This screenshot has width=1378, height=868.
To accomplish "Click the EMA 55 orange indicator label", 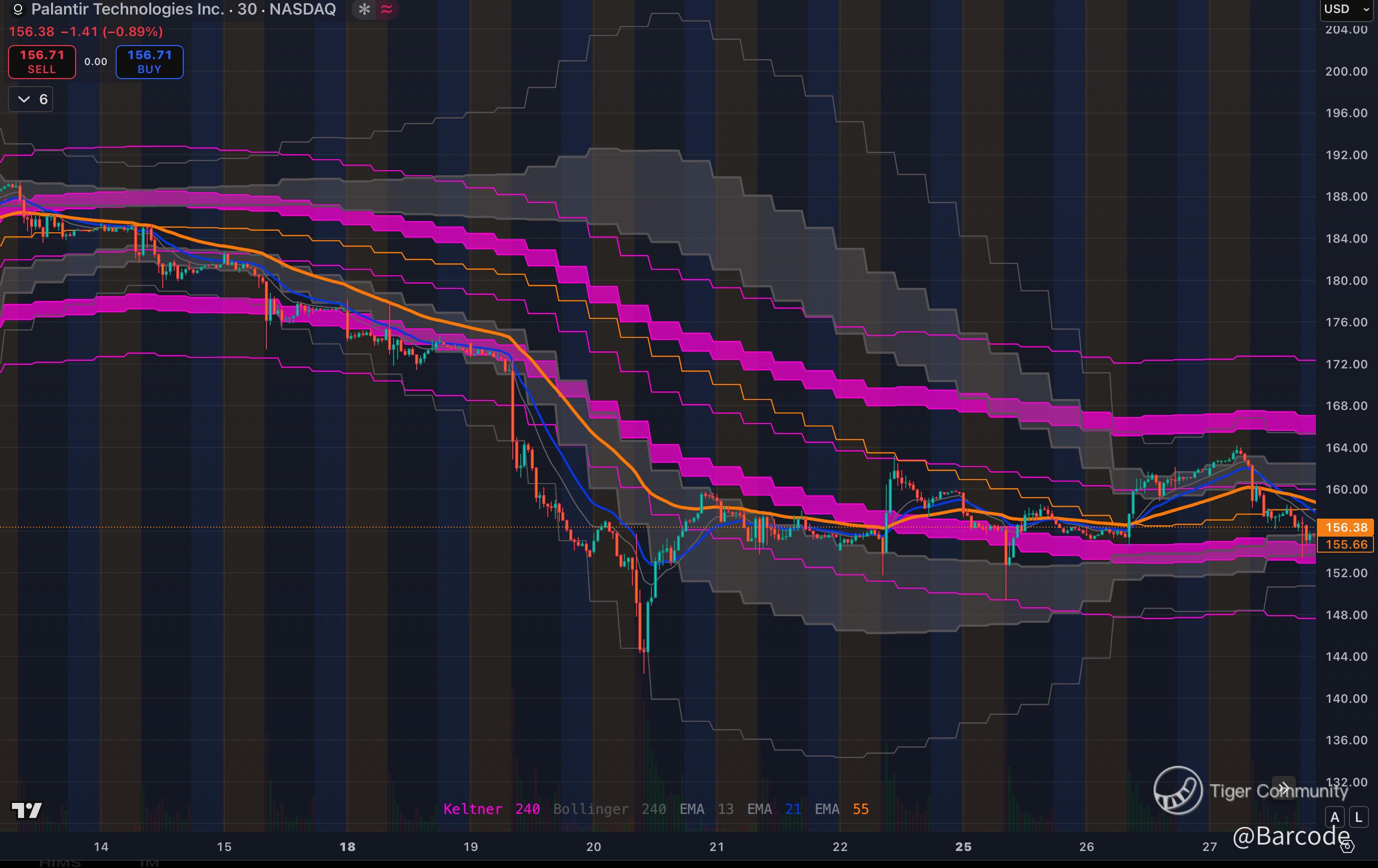I will point(841,809).
